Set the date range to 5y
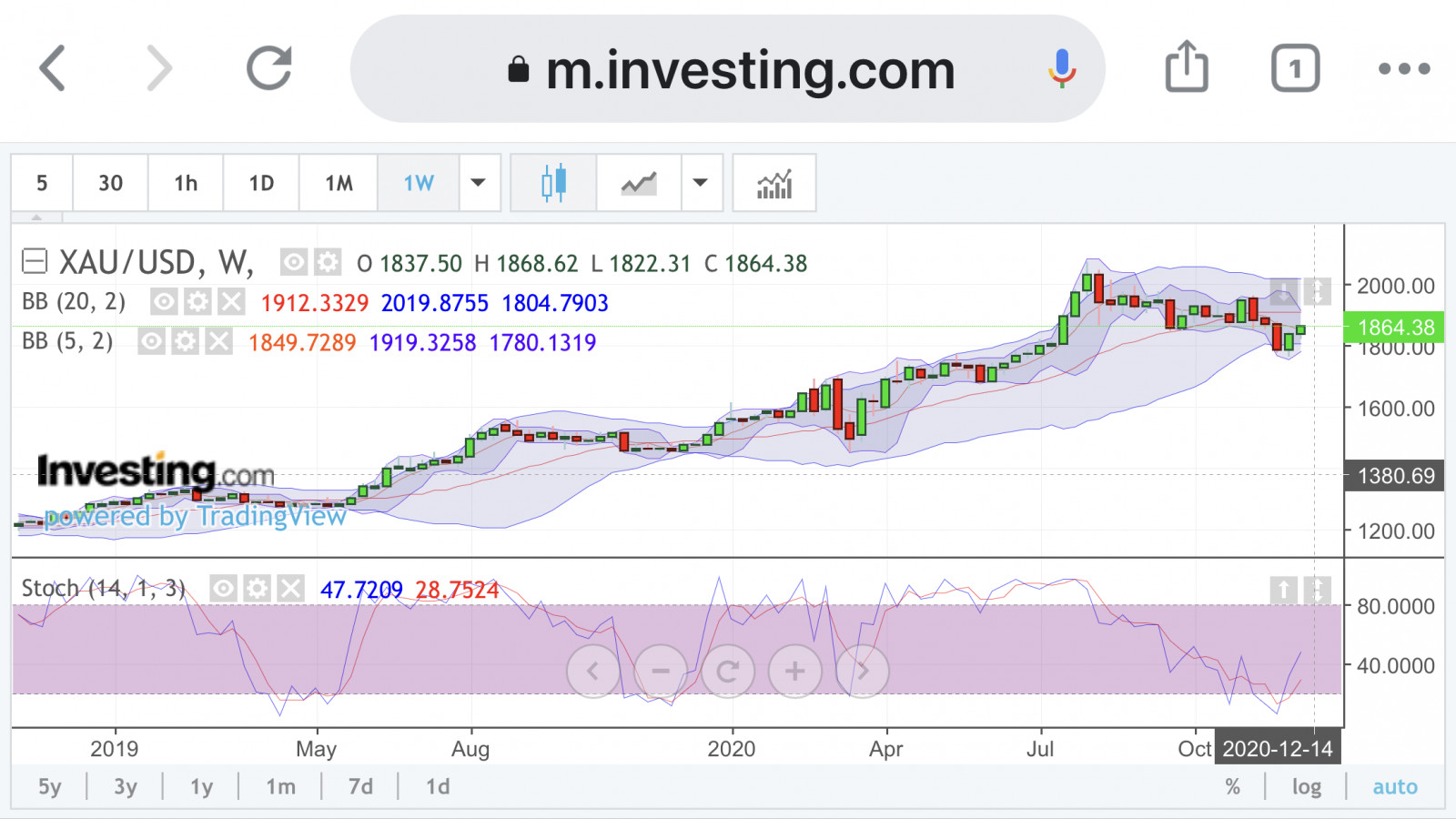1456x819 pixels. [50, 787]
